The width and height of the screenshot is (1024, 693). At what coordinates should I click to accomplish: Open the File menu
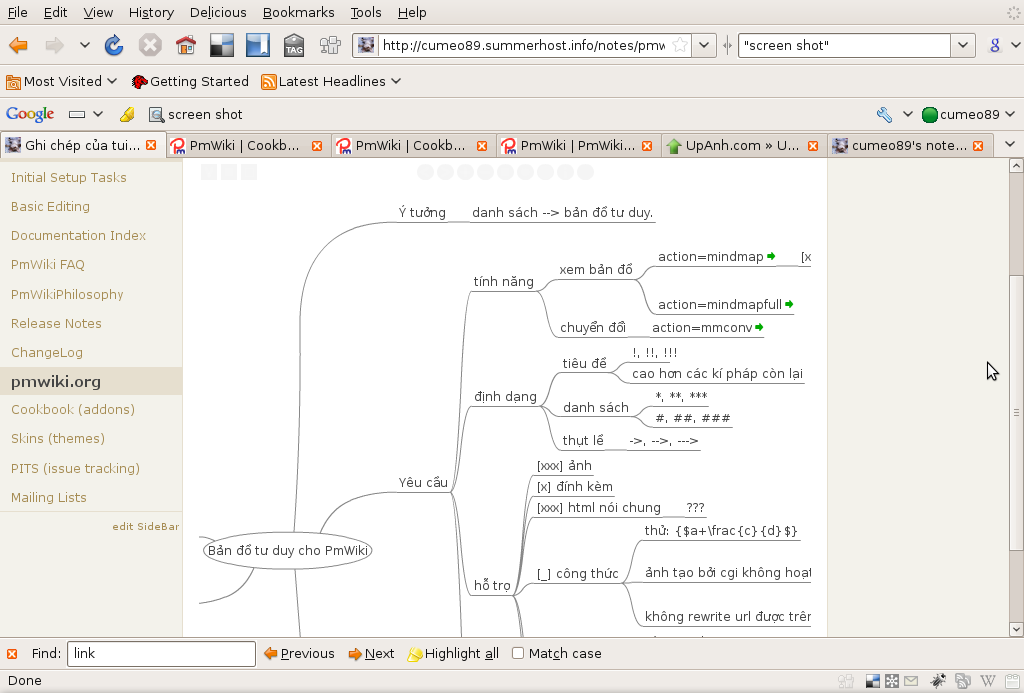pyautogui.click(x=18, y=12)
